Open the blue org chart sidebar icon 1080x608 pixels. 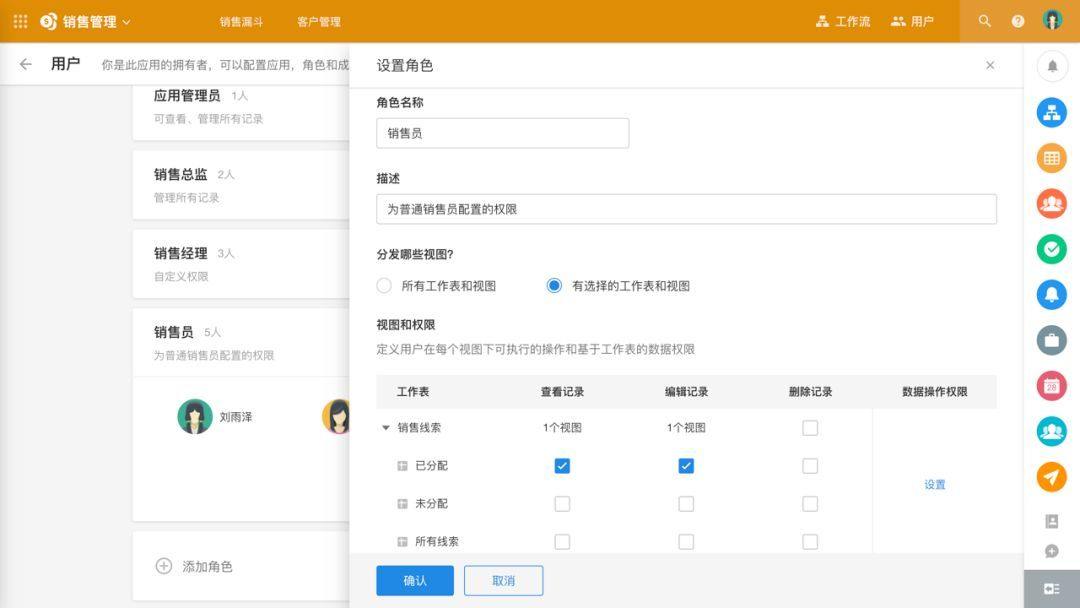coord(1052,112)
